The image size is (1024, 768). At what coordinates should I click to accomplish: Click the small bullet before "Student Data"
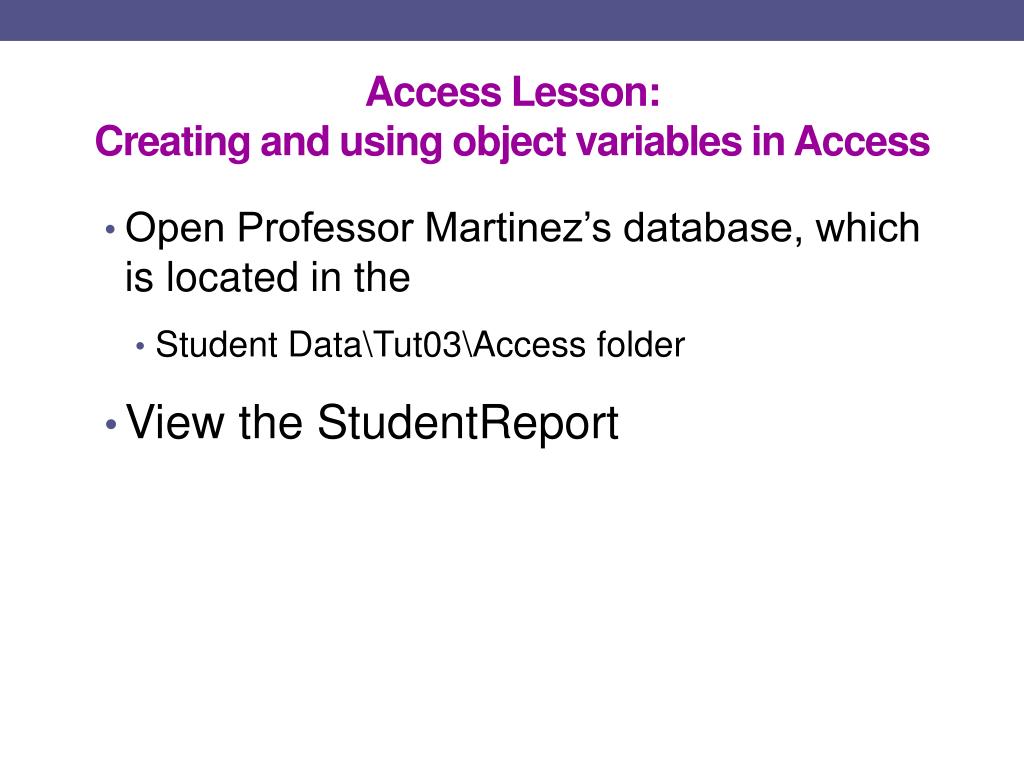[140, 346]
